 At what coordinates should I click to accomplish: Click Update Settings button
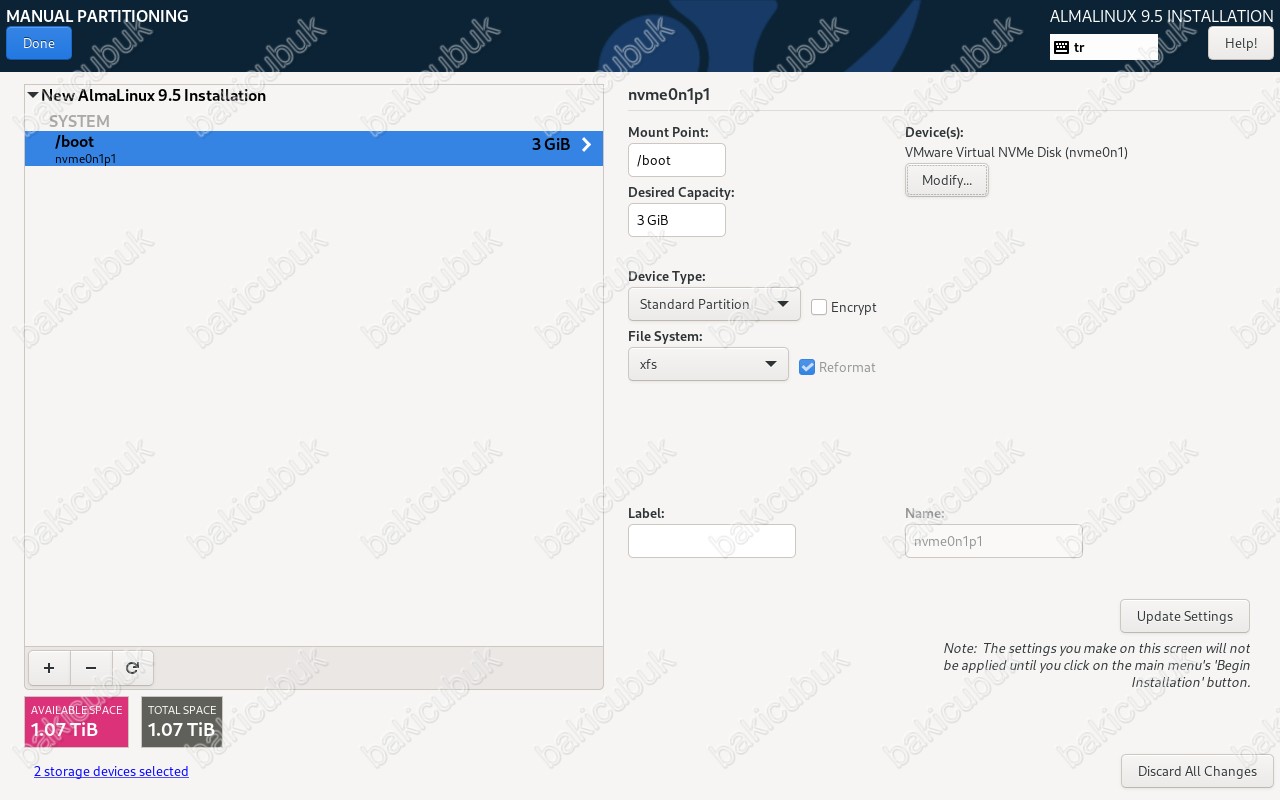point(1185,616)
